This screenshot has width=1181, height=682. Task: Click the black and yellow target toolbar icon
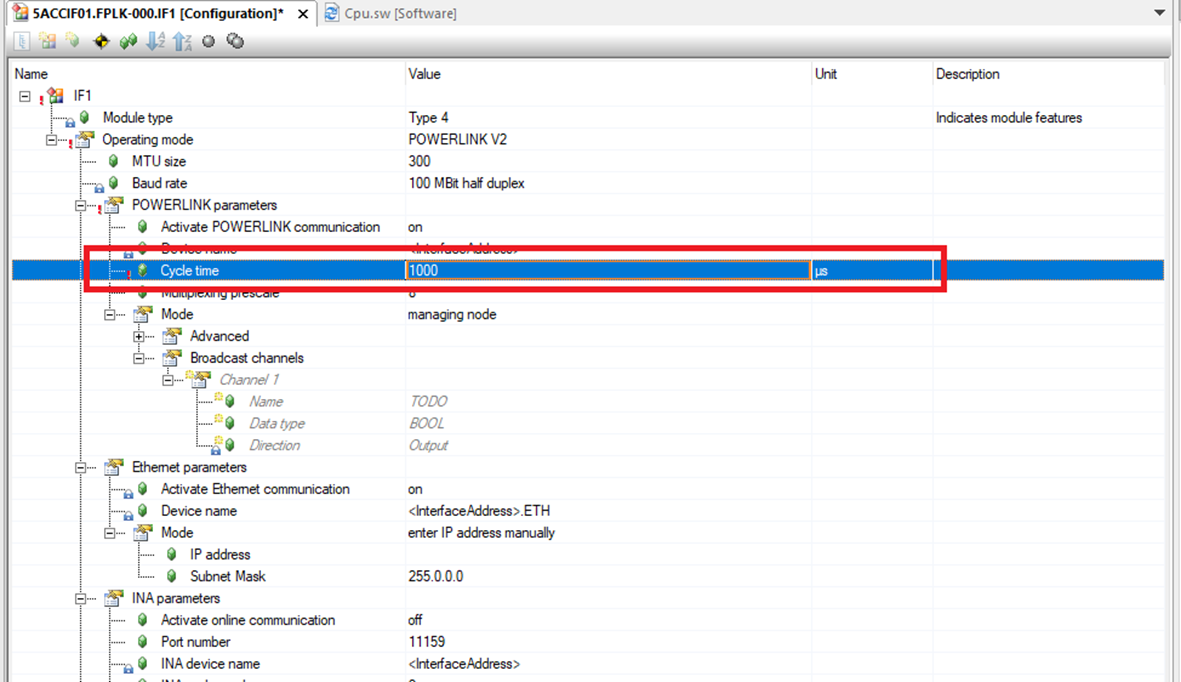pyautogui.click(x=101, y=42)
